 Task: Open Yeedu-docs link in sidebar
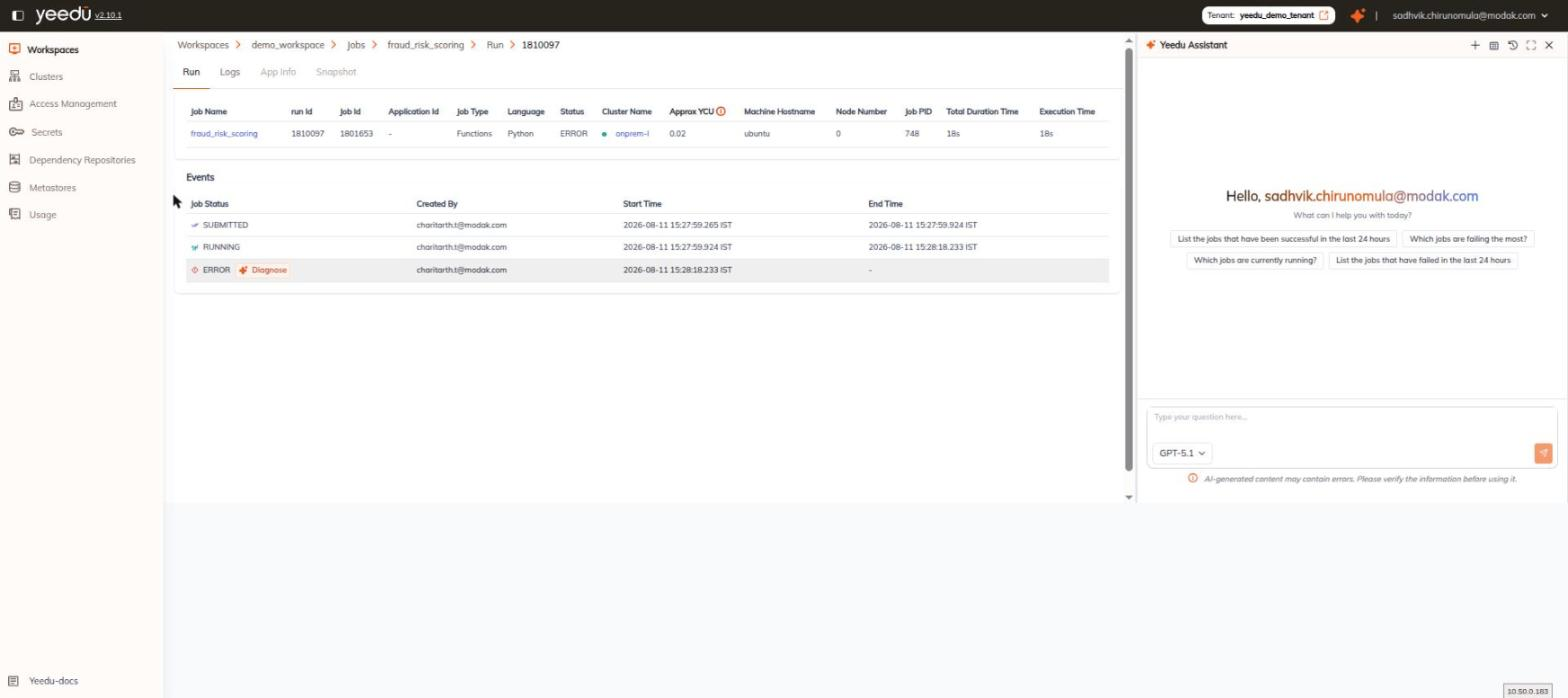[x=53, y=681]
